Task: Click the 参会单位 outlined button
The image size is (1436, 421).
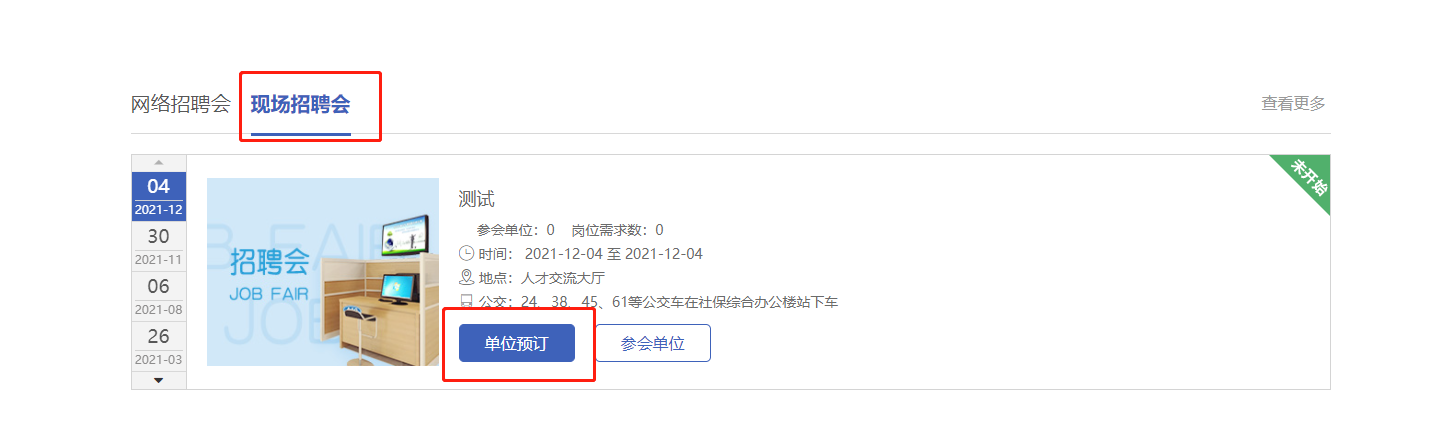Action: [653, 343]
